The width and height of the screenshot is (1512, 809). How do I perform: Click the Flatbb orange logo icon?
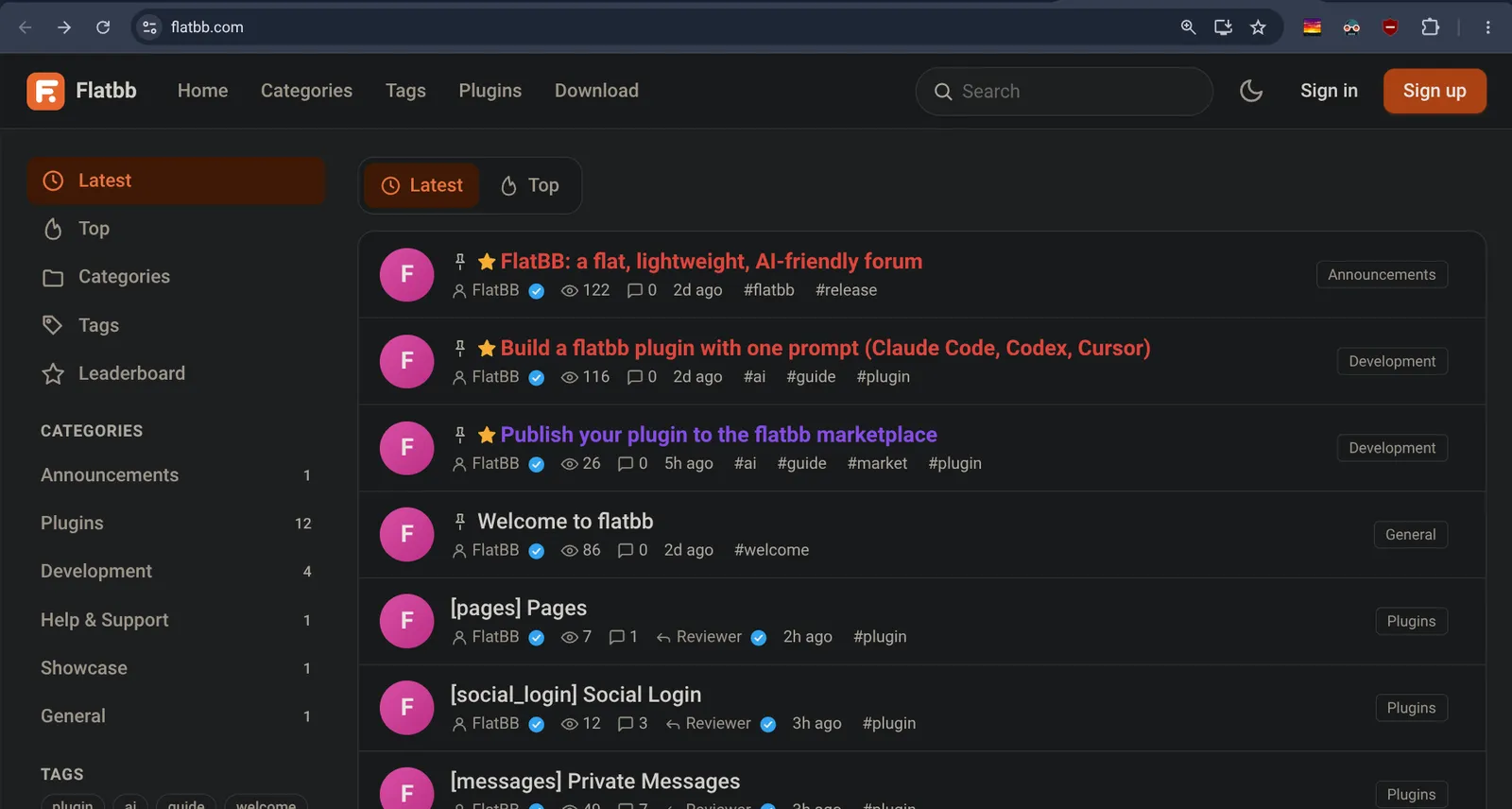click(x=45, y=91)
